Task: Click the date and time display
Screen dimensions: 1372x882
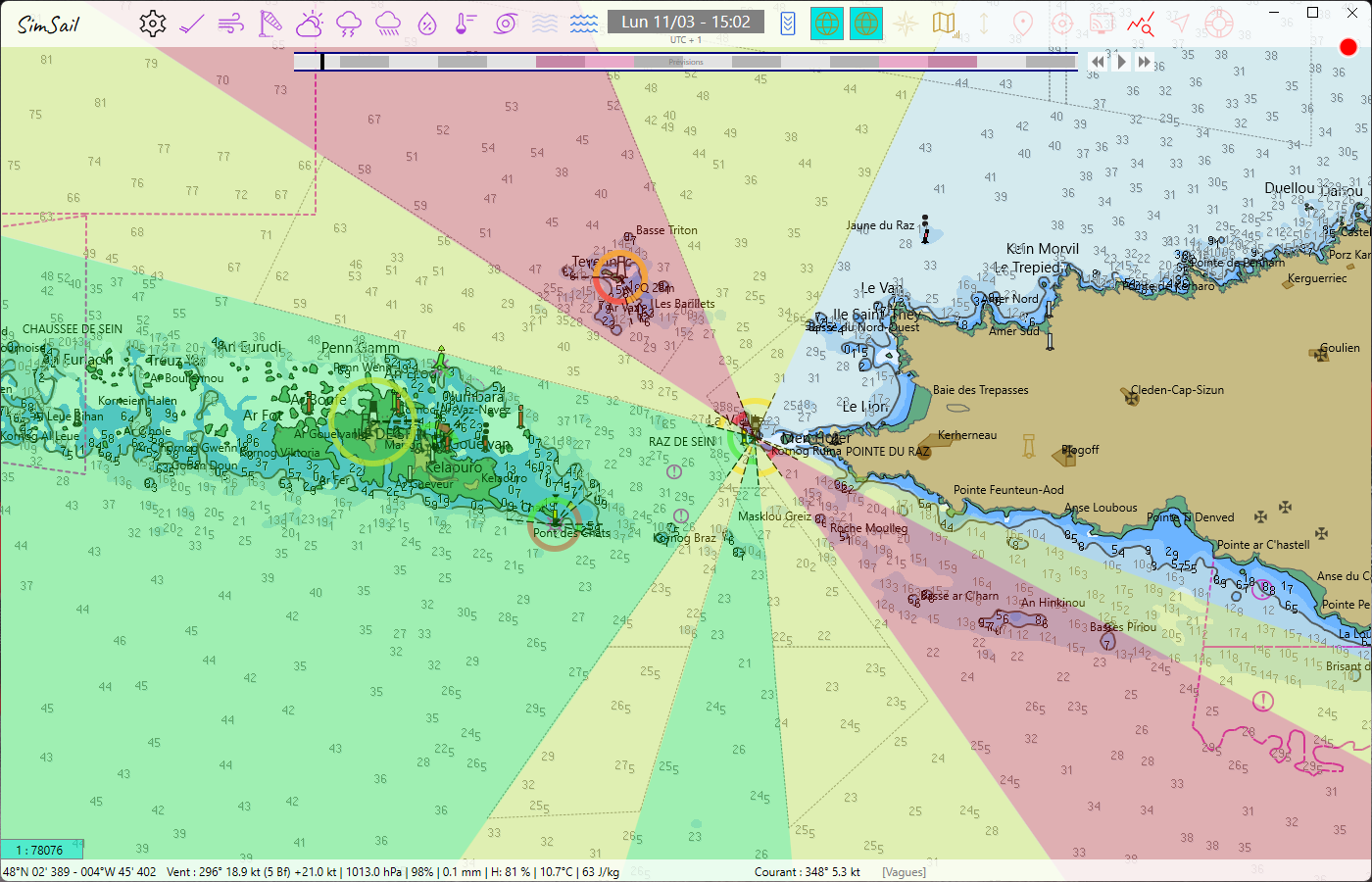Action: click(x=686, y=22)
